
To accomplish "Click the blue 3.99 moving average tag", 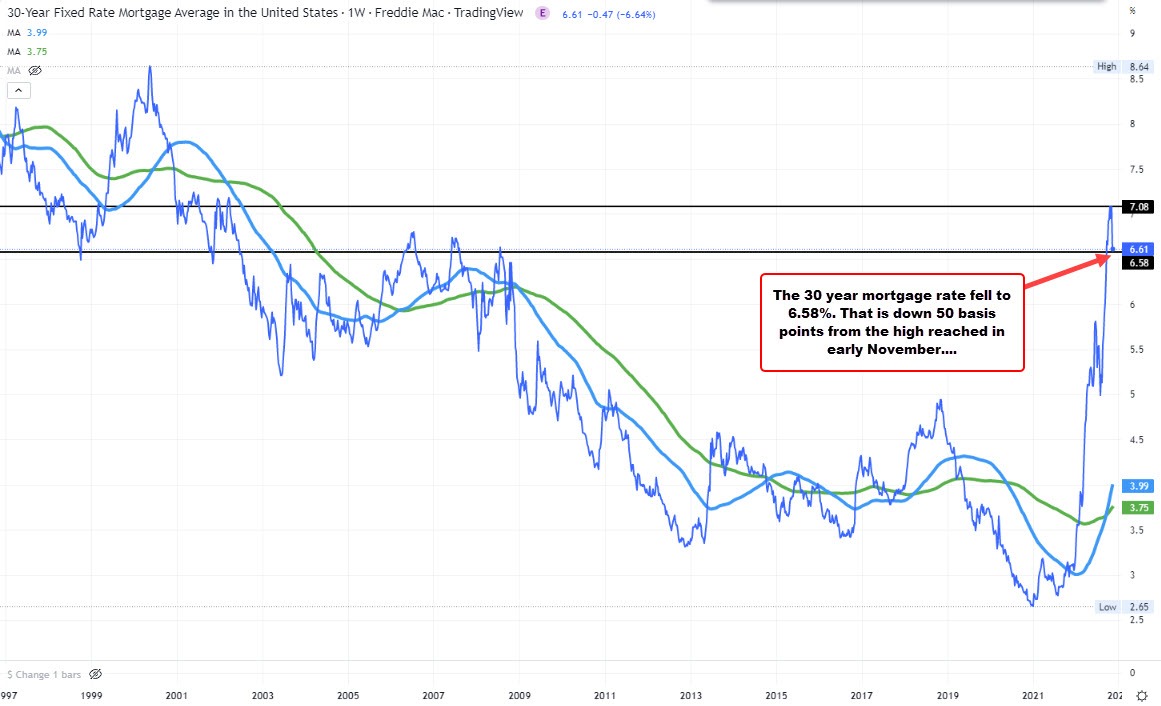I will pyautogui.click(x=1138, y=486).
